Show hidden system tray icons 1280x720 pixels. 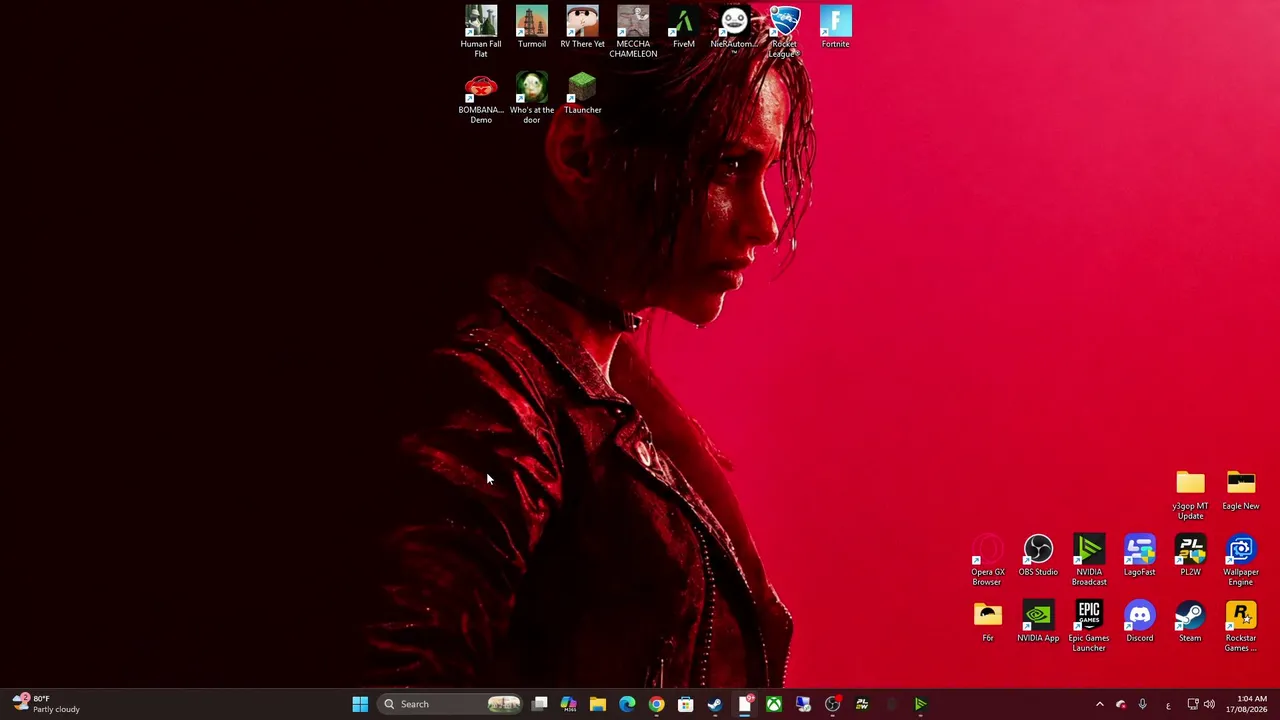click(1099, 704)
